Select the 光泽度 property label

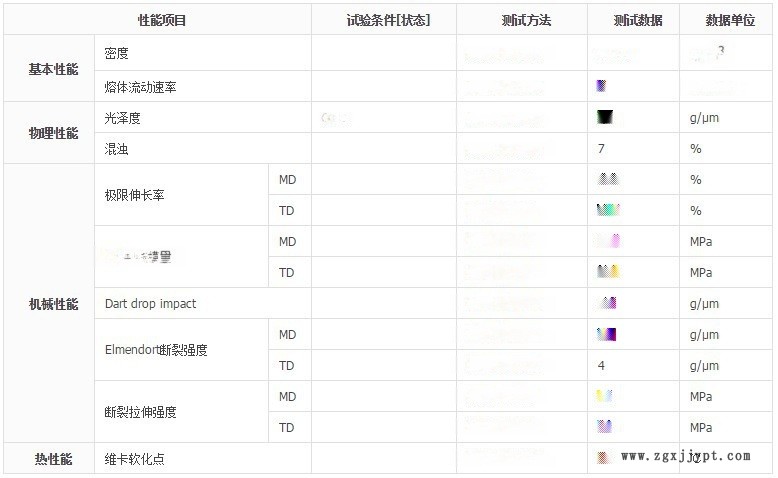[123, 118]
